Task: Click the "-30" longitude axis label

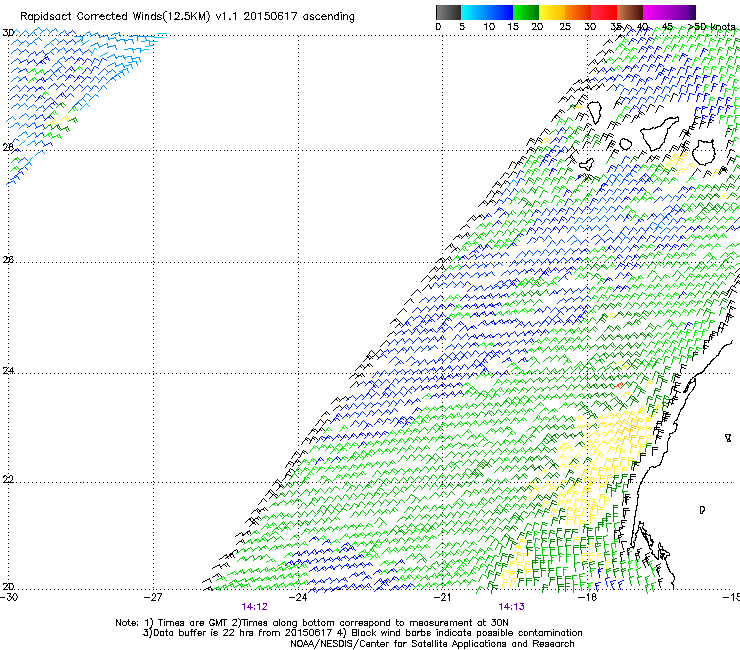Action: coord(9,597)
